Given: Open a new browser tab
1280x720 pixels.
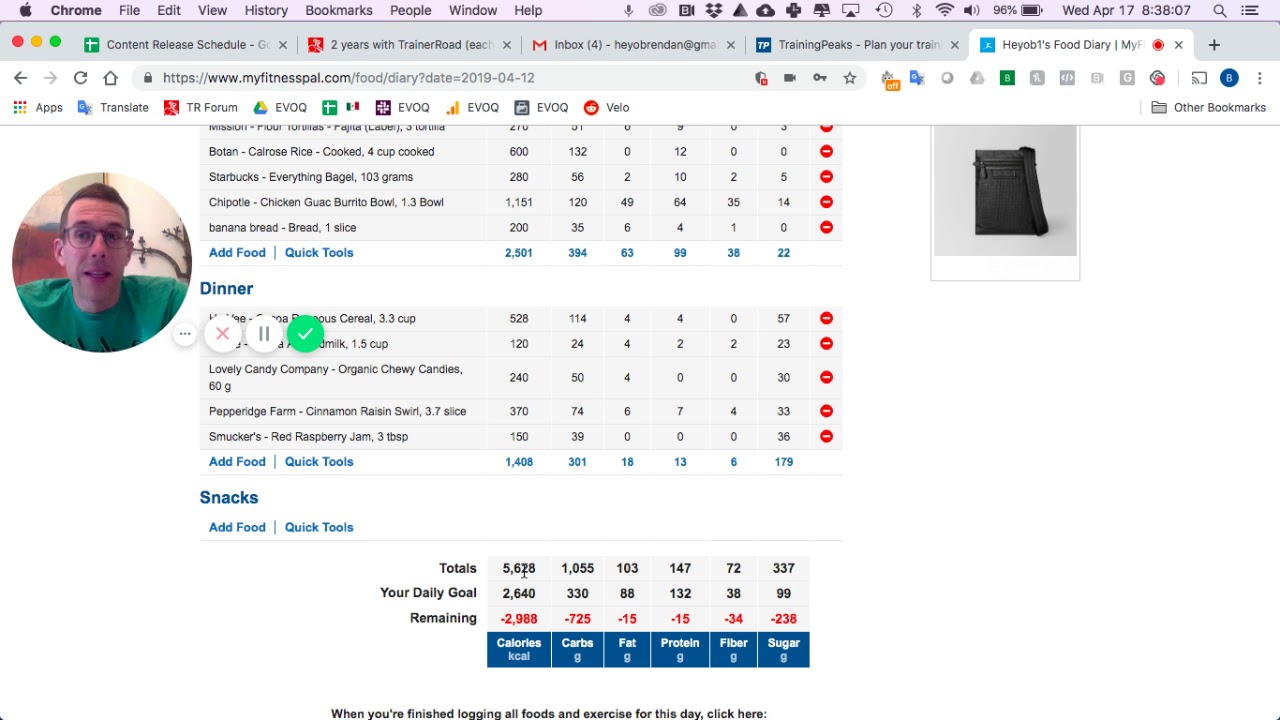Looking at the screenshot, I should click(x=1214, y=45).
